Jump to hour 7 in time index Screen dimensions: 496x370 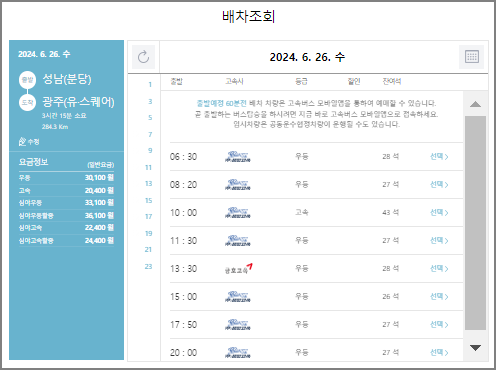click(150, 134)
